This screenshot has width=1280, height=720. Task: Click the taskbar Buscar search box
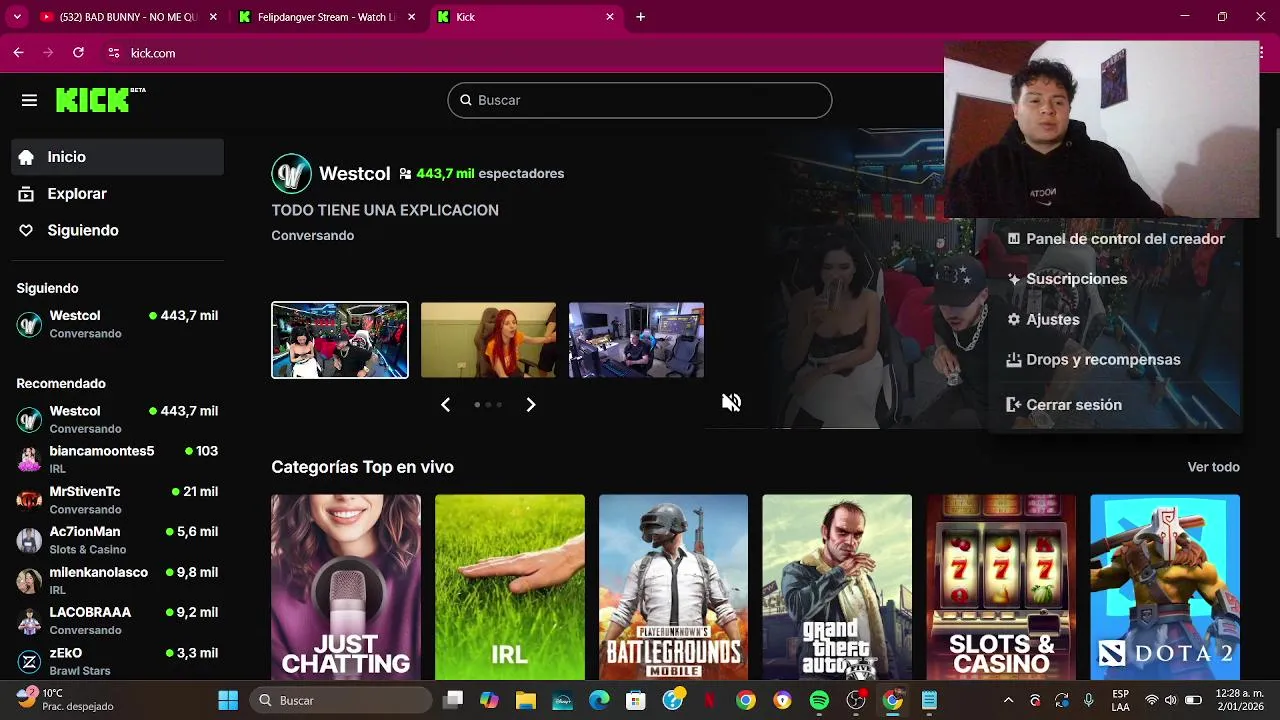[x=341, y=700]
